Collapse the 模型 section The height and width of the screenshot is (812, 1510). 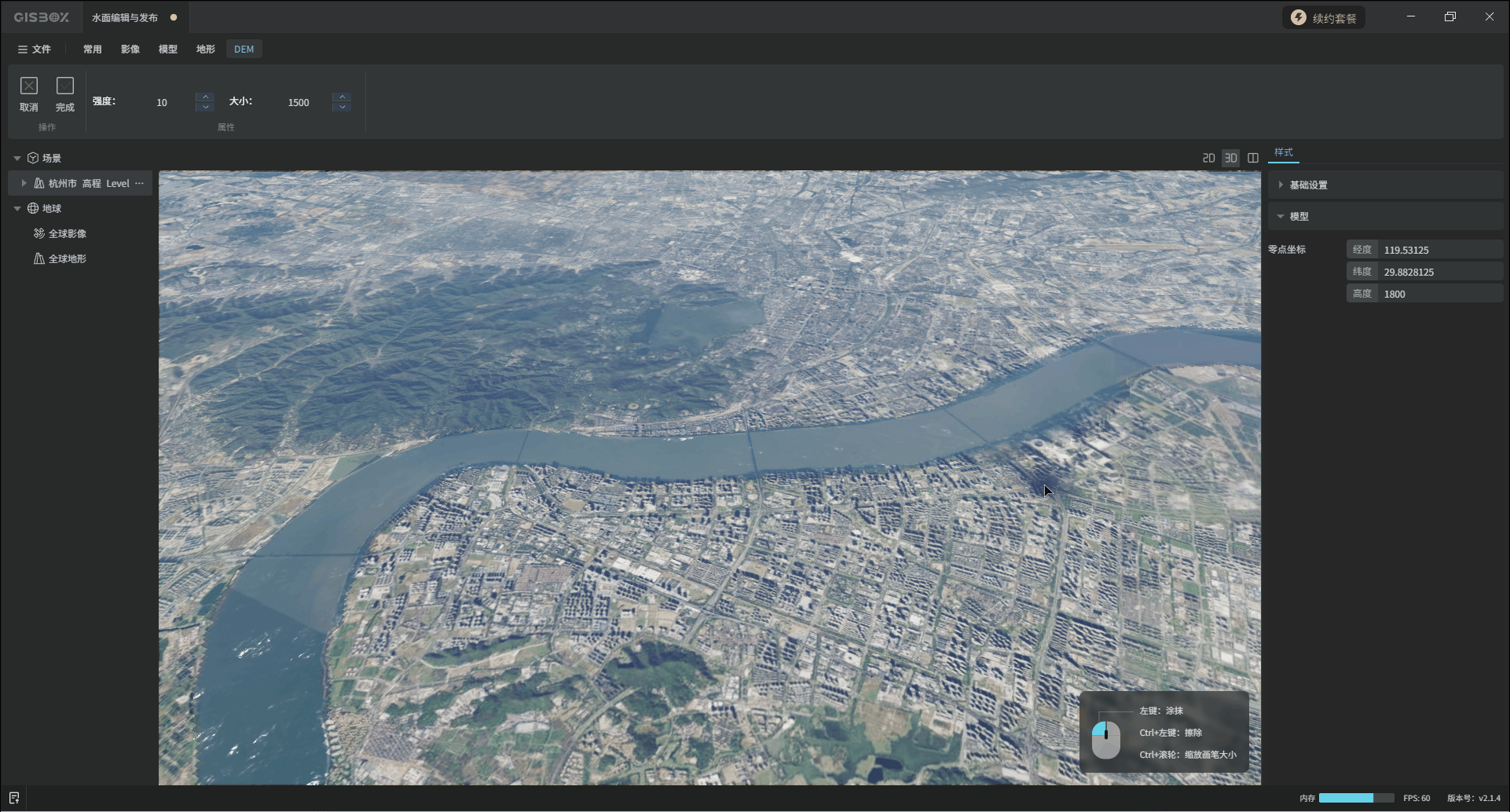coord(1281,216)
